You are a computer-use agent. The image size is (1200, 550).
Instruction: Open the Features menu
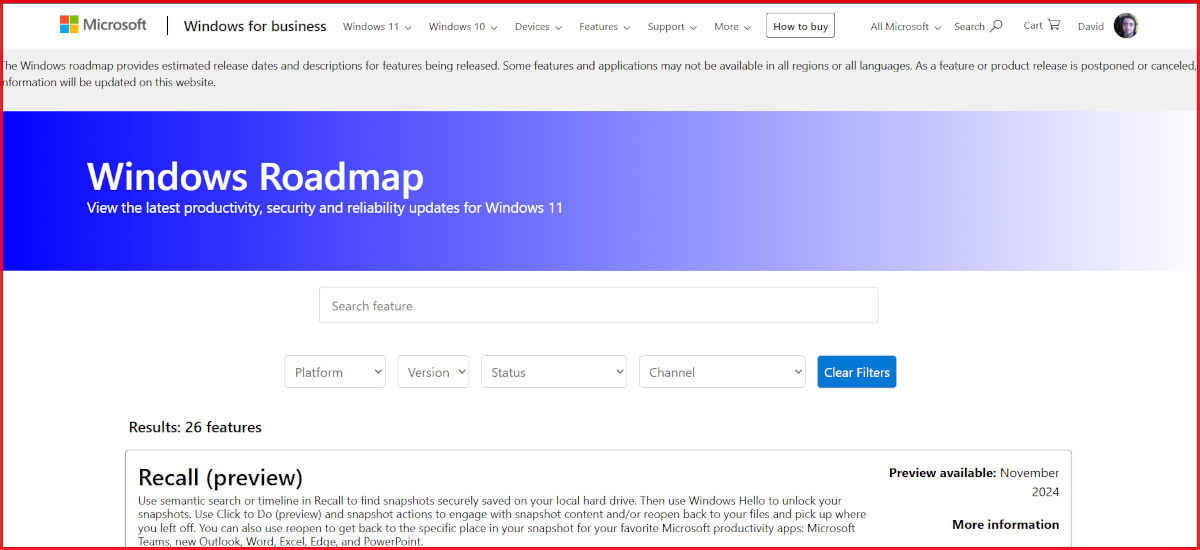(x=604, y=27)
